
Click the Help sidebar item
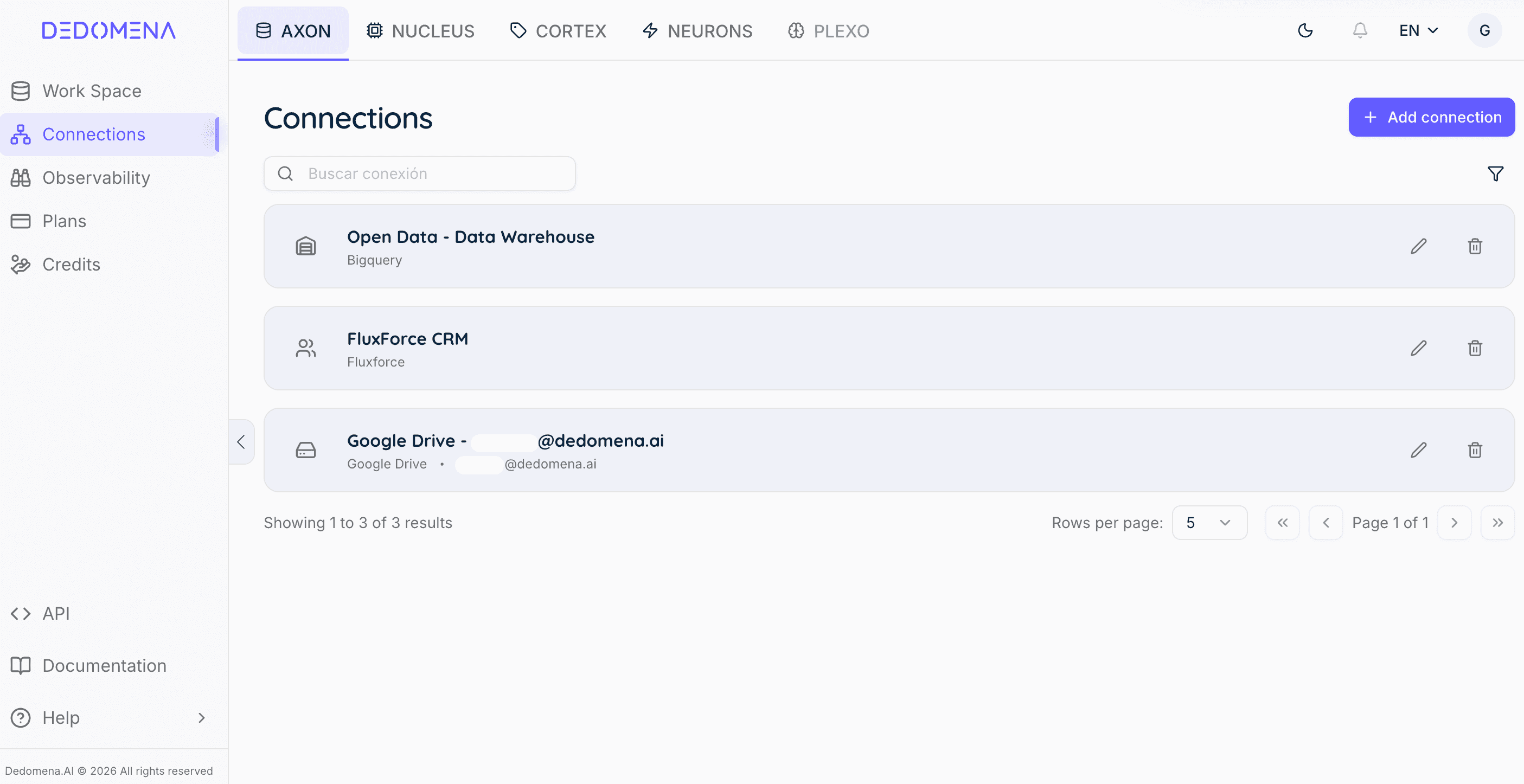pyautogui.click(x=110, y=718)
